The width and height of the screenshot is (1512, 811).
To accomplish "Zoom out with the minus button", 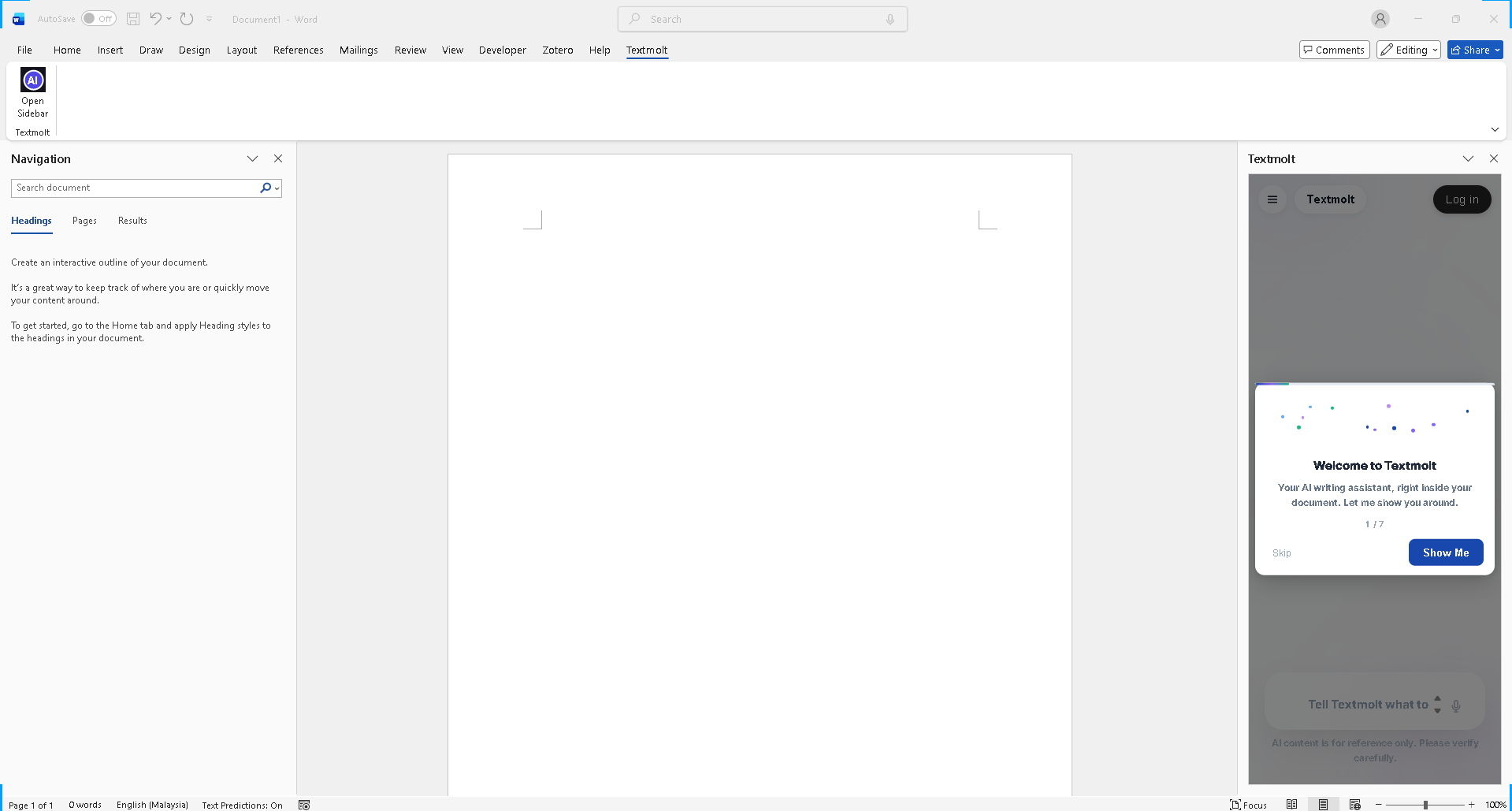I will click(x=1378, y=805).
